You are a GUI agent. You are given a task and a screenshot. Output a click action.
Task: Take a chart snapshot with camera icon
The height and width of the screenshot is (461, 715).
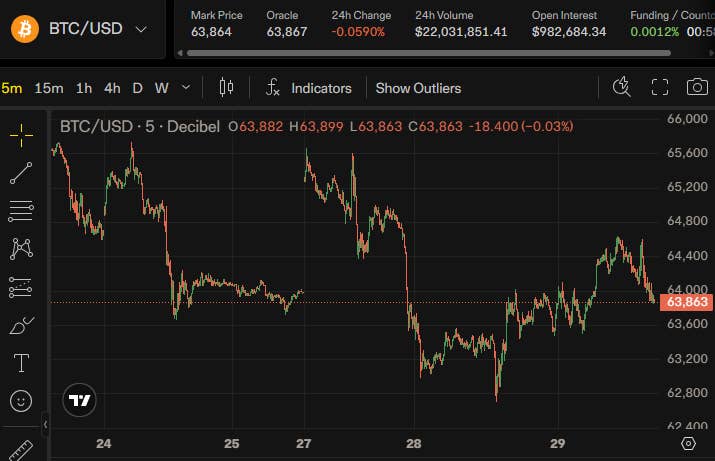point(697,87)
